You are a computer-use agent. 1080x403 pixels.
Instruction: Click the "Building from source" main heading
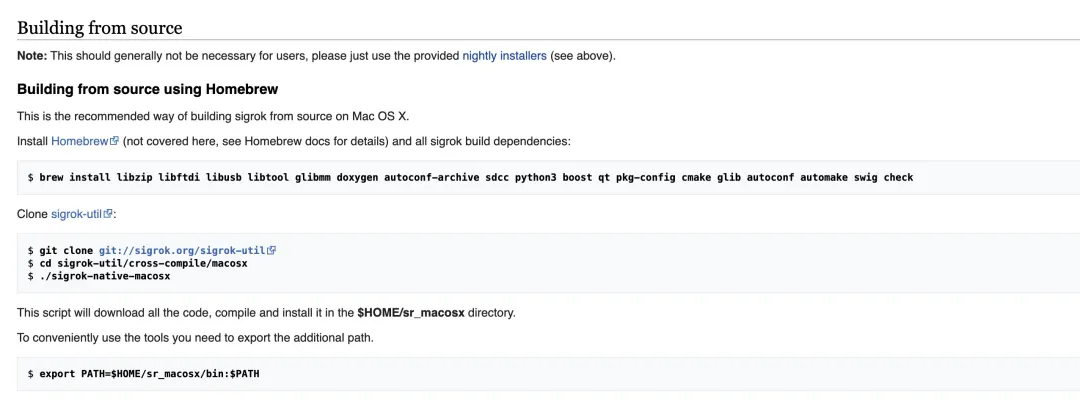tap(99, 27)
